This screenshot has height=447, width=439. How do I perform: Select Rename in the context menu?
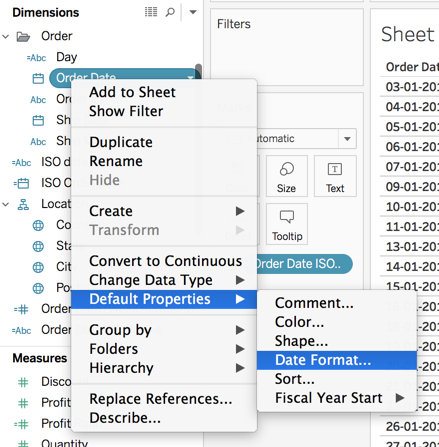tap(164, 161)
